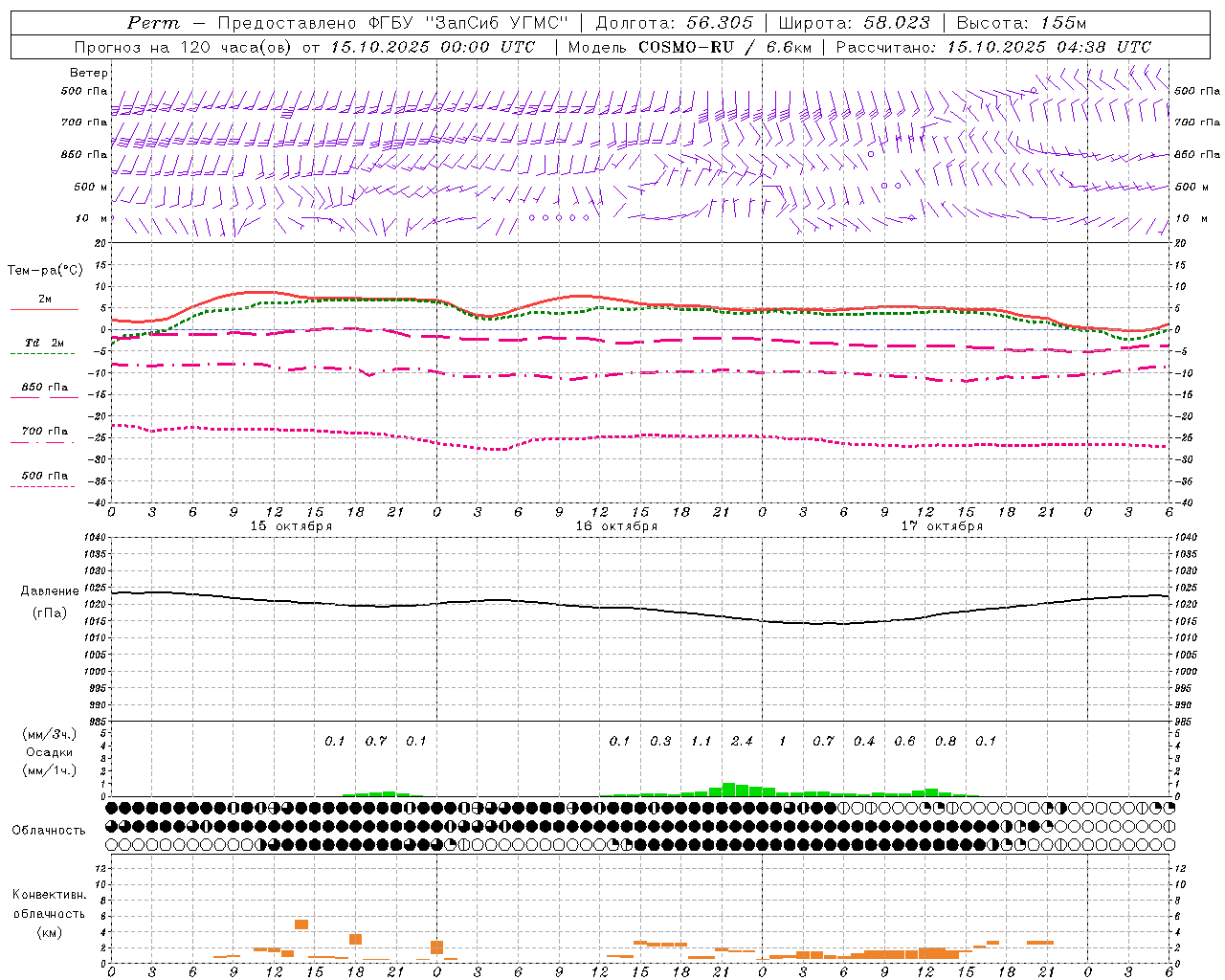Click the precipitation value "0.3"
Screen dimensions: 1225x980
point(660,742)
